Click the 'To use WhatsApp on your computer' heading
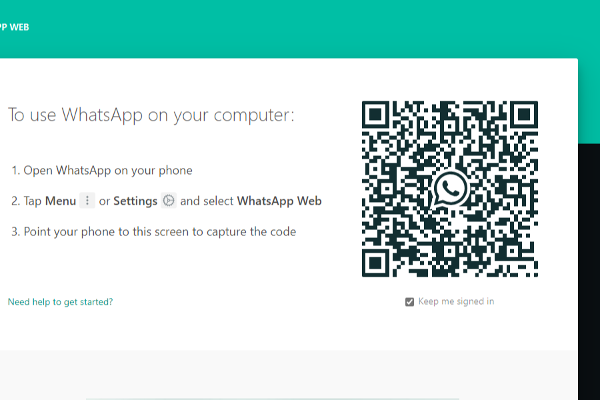 coord(151,115)
